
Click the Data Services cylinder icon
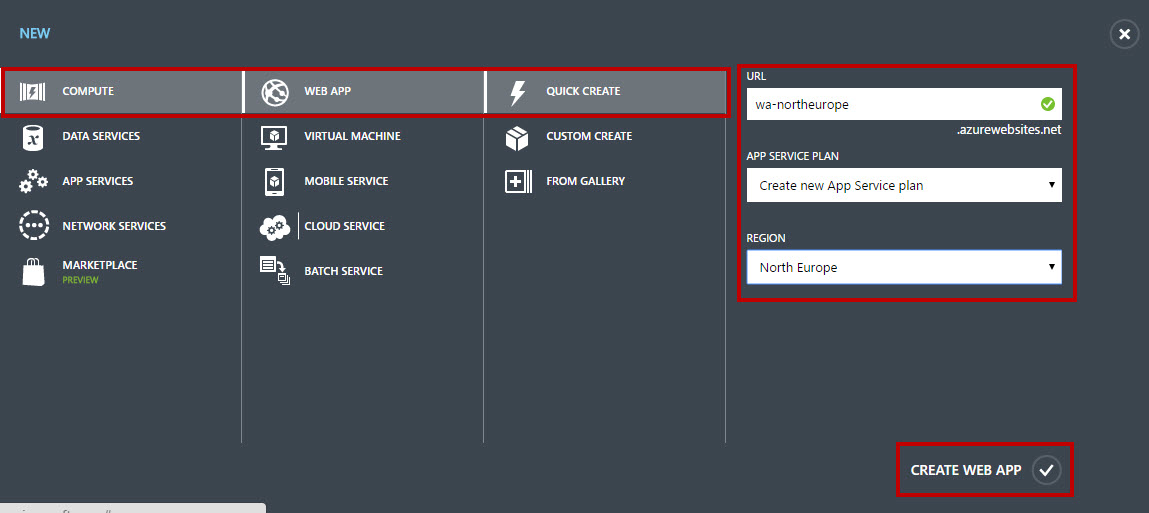33,137
